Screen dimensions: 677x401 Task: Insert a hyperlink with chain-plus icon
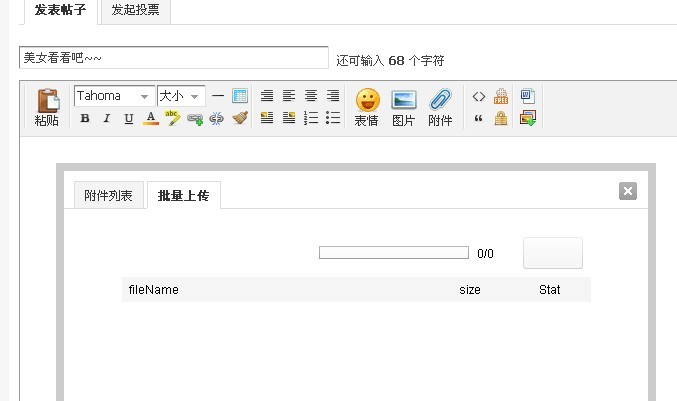click(x=195, y=119)
